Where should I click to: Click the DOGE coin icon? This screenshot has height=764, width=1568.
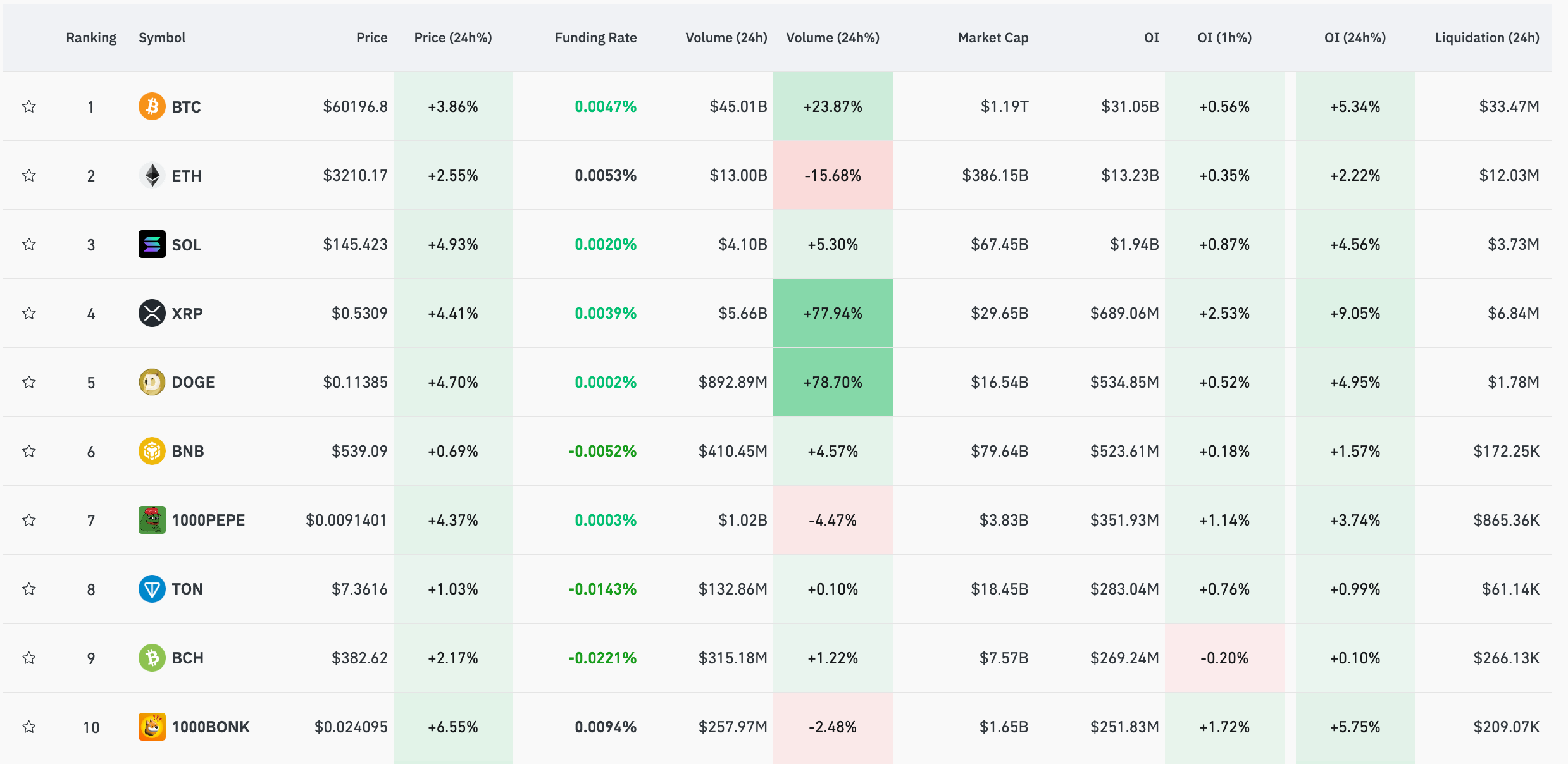[x=152, y=382]
